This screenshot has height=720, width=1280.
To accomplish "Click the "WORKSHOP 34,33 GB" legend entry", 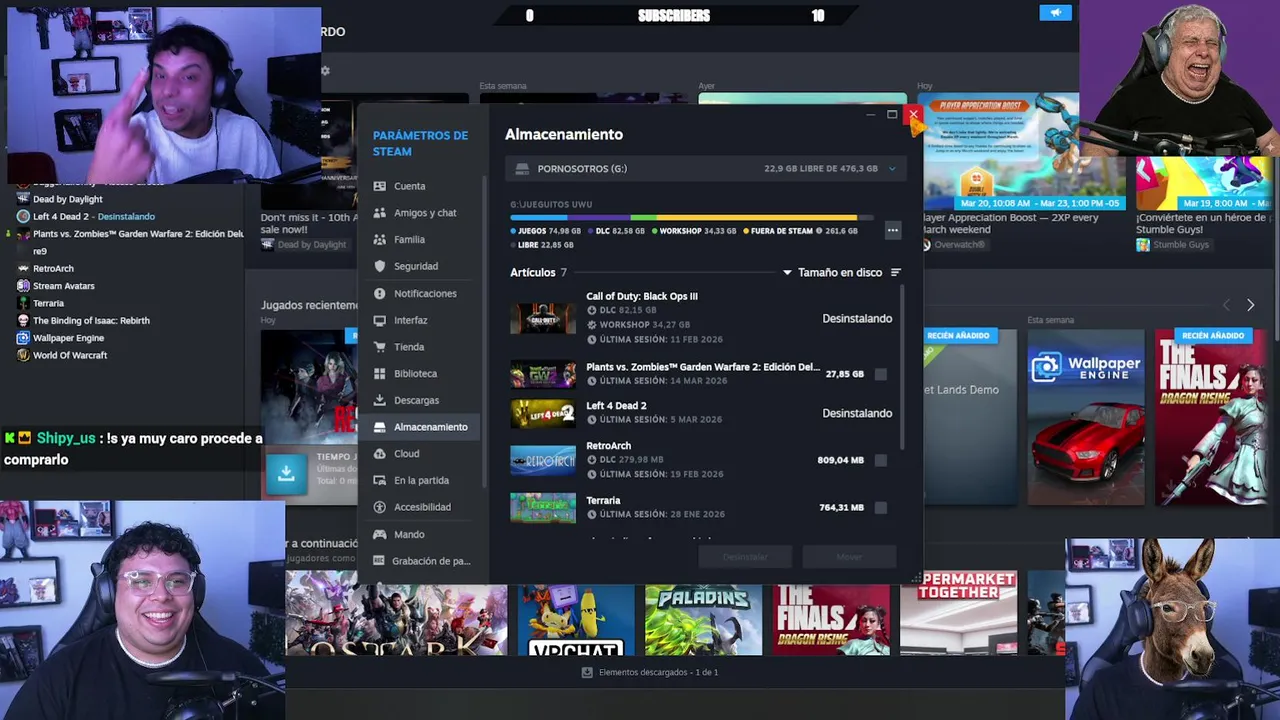I will (693, 231).
